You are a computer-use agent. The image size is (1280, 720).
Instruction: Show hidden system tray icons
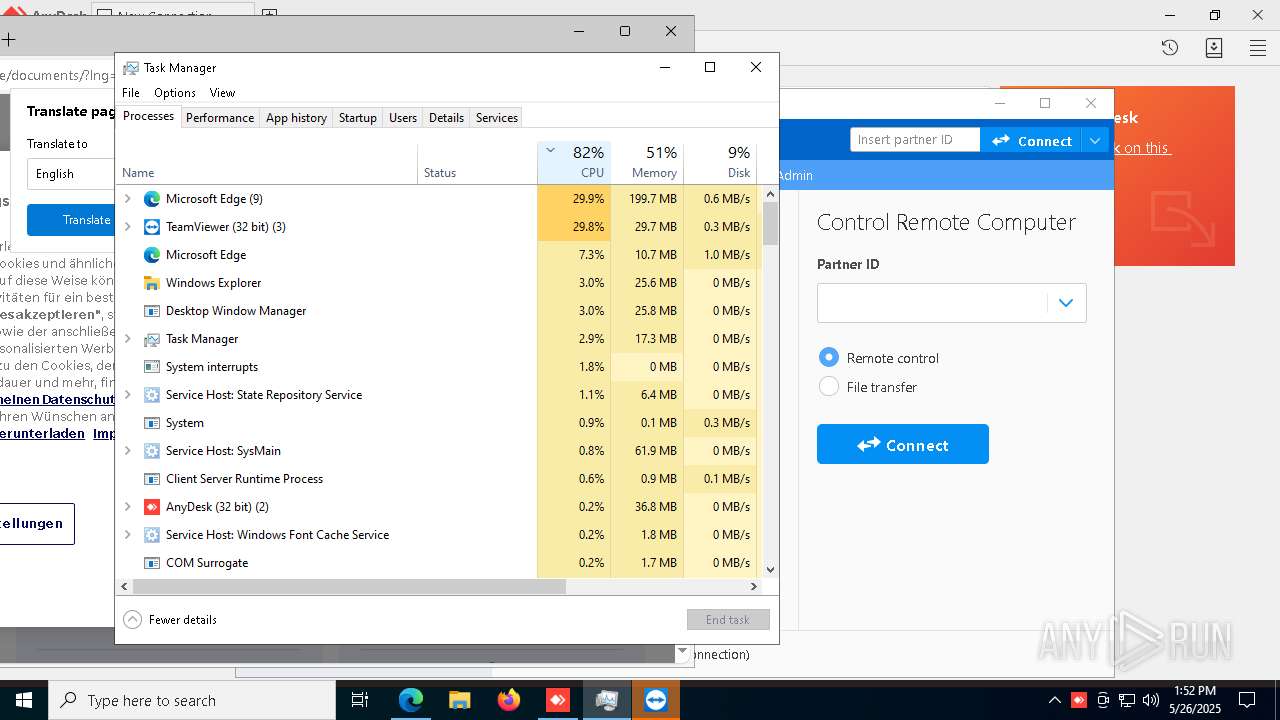point(1054,700)
